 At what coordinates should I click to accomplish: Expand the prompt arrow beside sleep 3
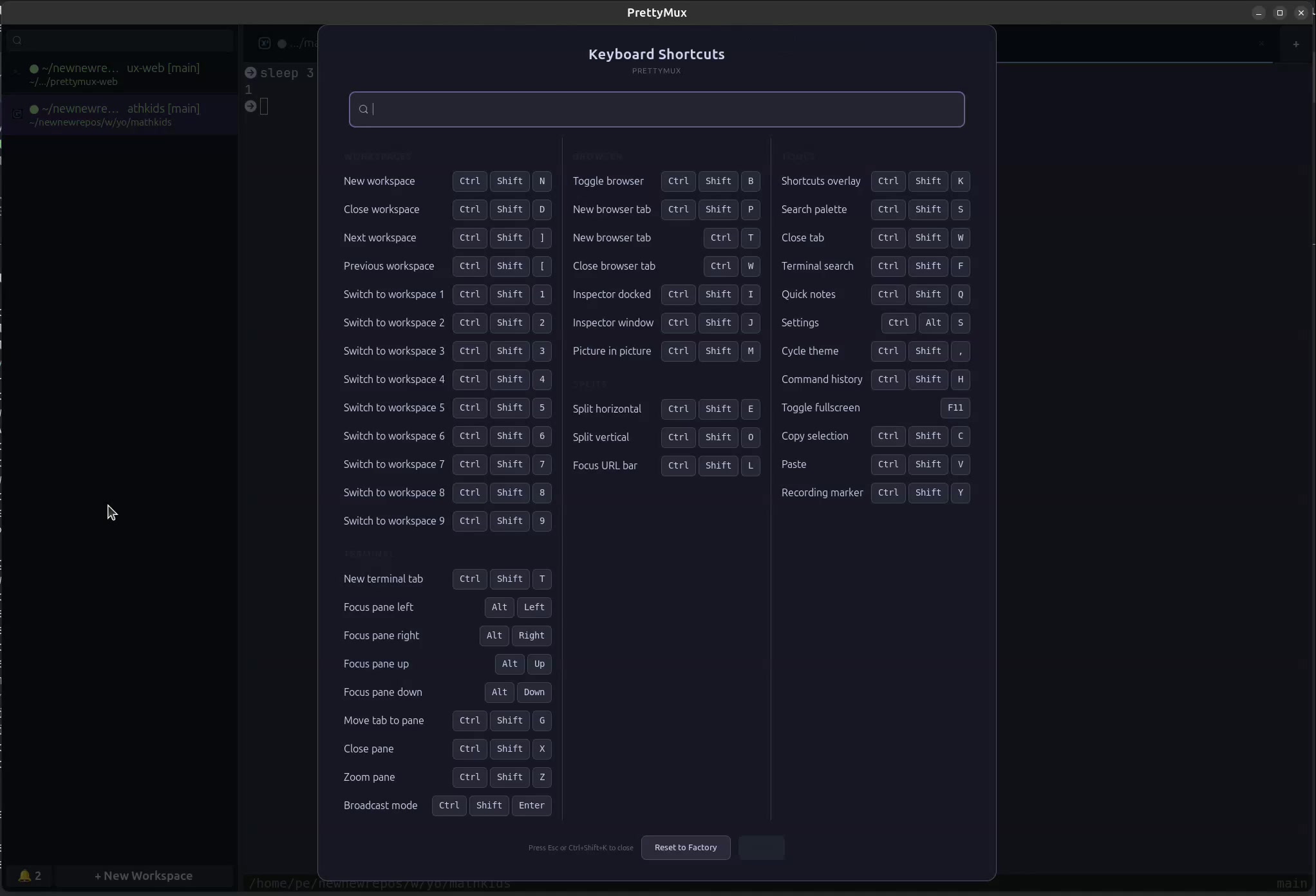point(250,73)
